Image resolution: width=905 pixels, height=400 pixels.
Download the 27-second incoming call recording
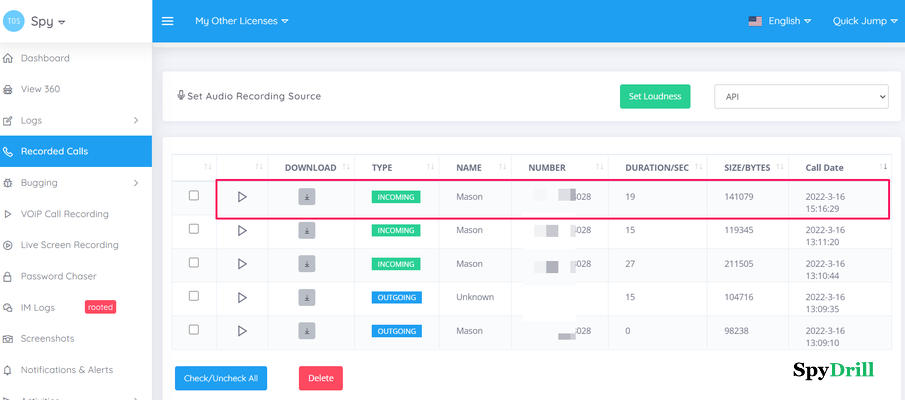[x=307, y=264]
